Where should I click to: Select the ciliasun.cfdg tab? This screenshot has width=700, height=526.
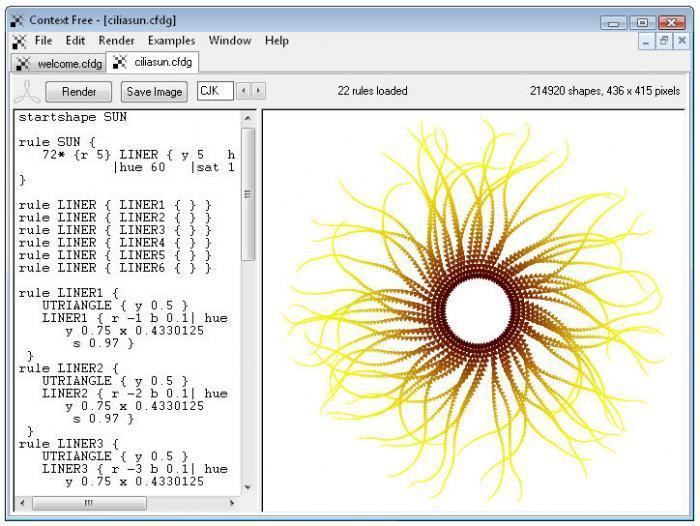[x=152, y=62]
